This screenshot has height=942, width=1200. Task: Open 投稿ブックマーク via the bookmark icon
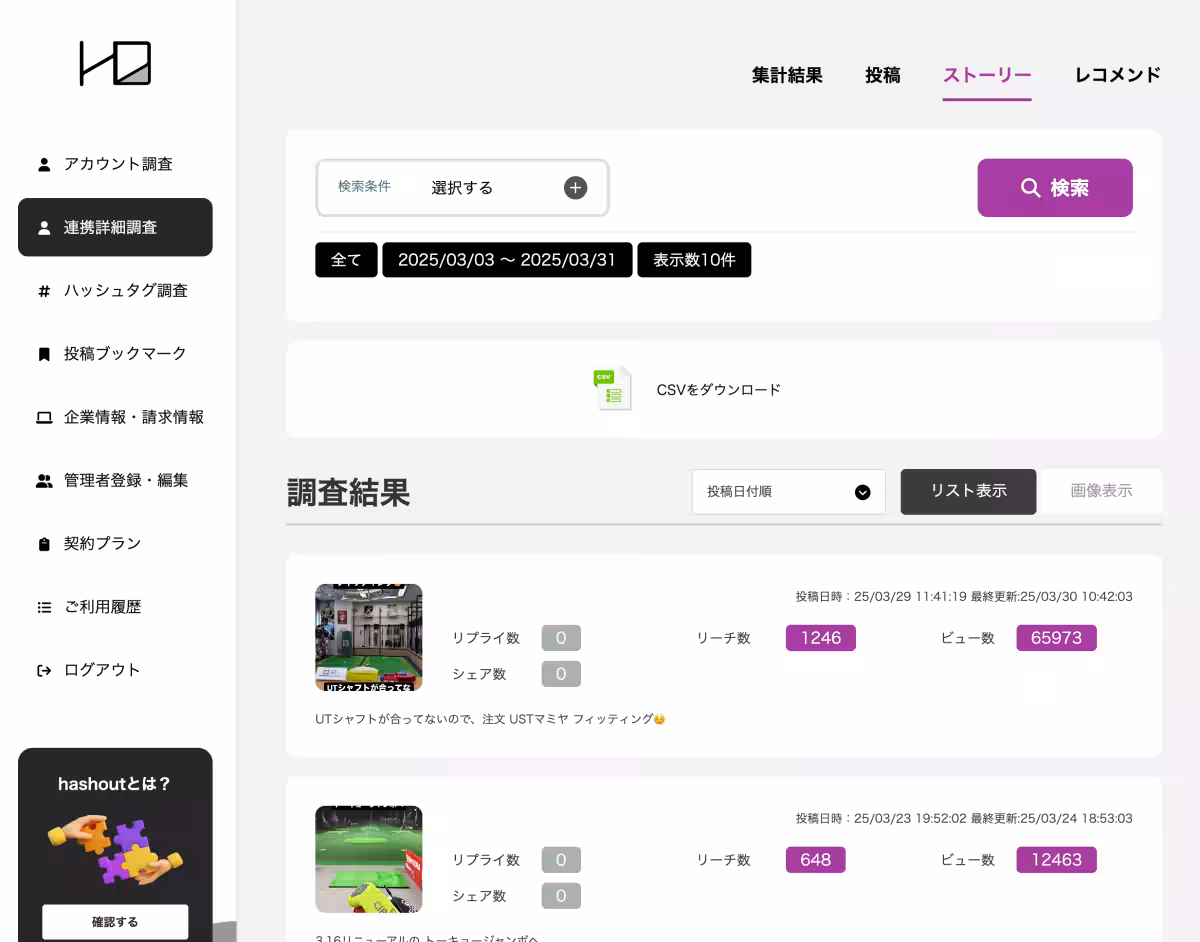42,353
